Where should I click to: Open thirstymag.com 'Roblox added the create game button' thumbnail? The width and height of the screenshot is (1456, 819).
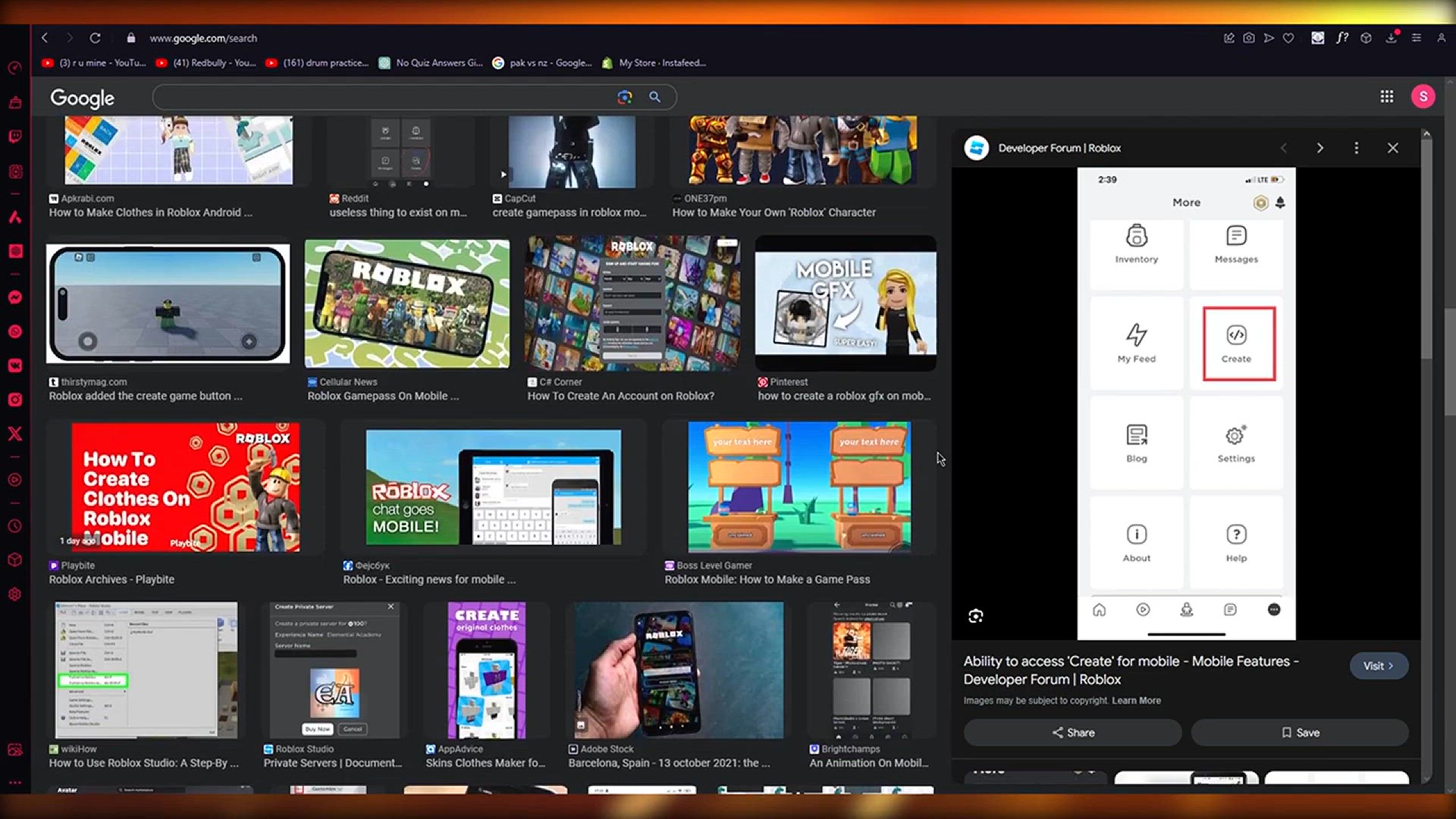[x=168, y=303]
